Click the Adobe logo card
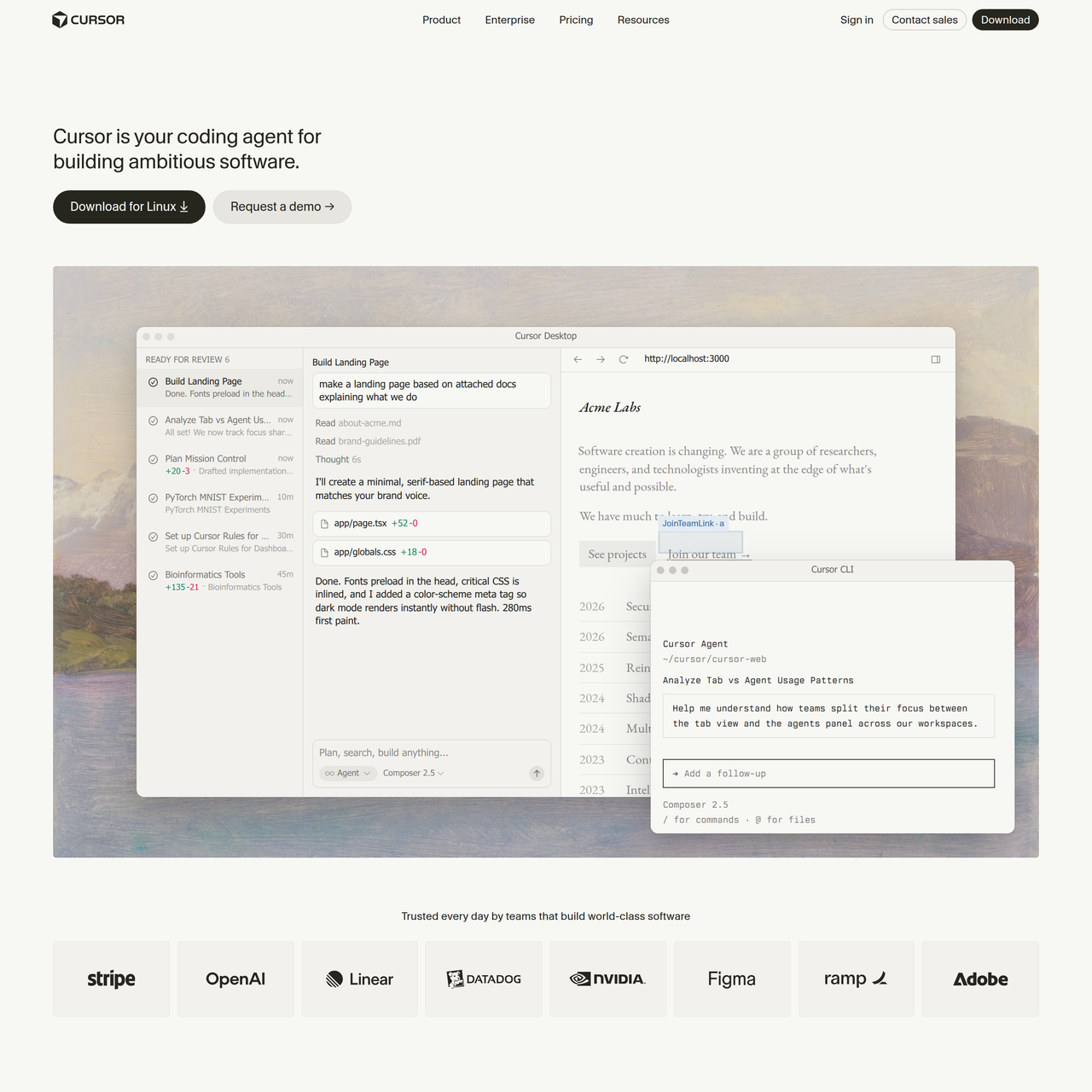1092x1092 pixels. 980,979
